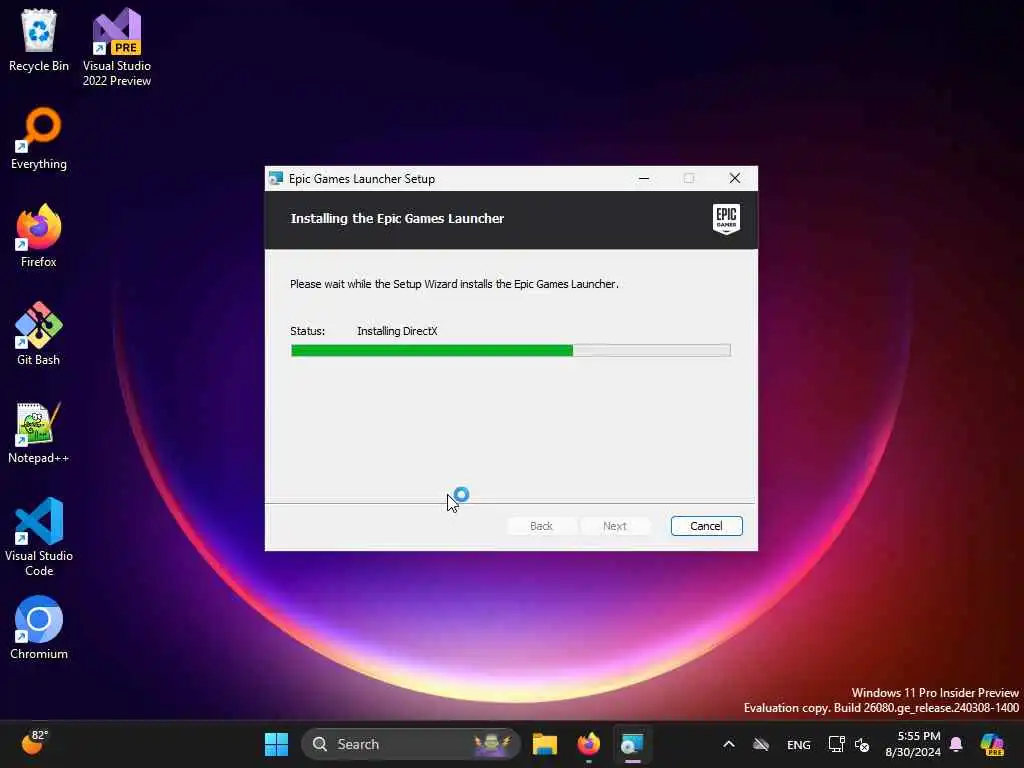
Task: Click the "Installing DirectX" status text
Action: (397, 331)
